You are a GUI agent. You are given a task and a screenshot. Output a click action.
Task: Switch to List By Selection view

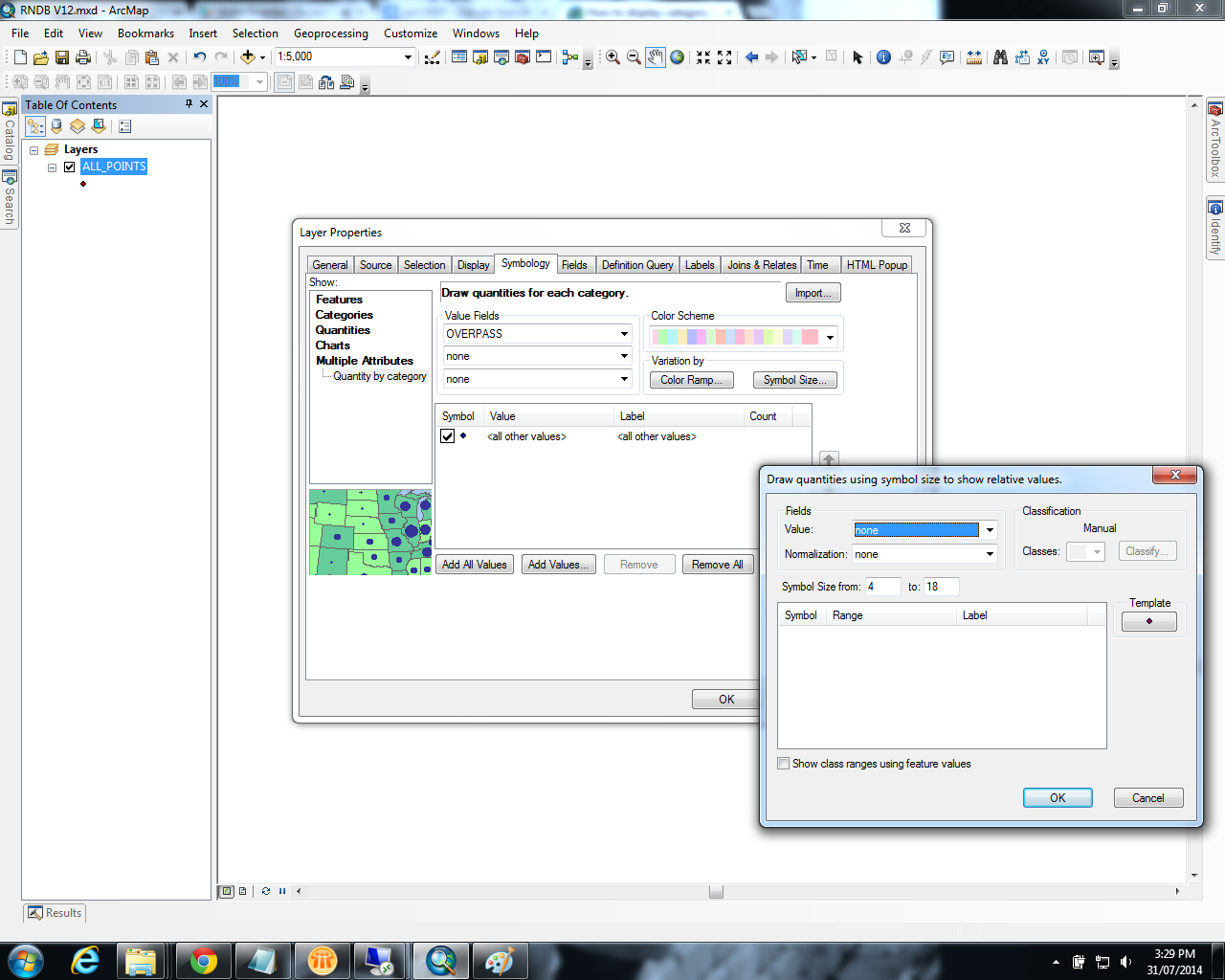point(99,126)
